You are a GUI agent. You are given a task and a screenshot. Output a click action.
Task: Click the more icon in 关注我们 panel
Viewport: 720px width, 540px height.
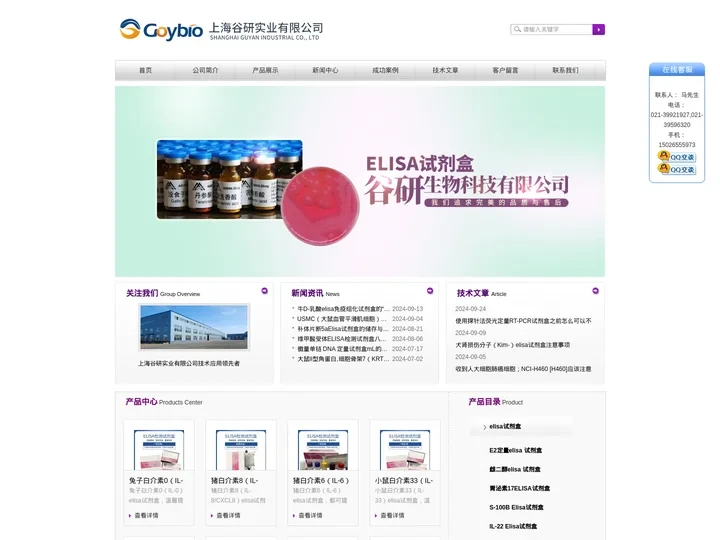pyautogui.click(x=264, y=291)
